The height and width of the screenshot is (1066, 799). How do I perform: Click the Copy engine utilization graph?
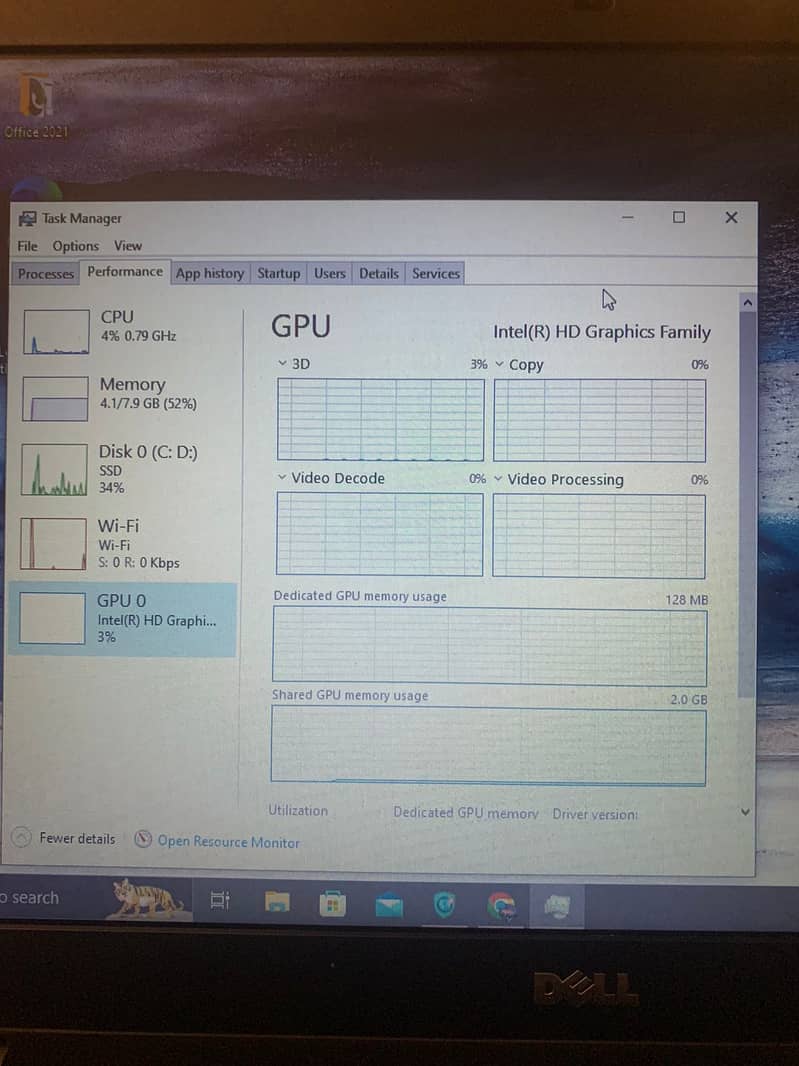600,421
